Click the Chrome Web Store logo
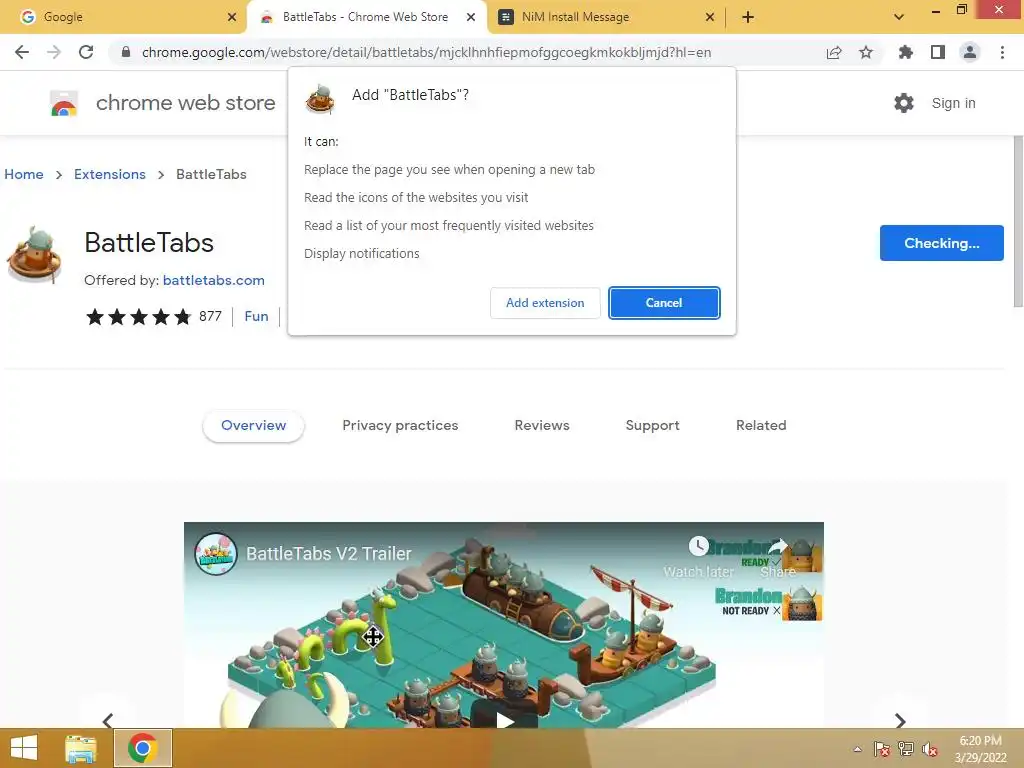Image resolution: width=1024 pixels, height=768 pixels. click(x=64, y=103)
